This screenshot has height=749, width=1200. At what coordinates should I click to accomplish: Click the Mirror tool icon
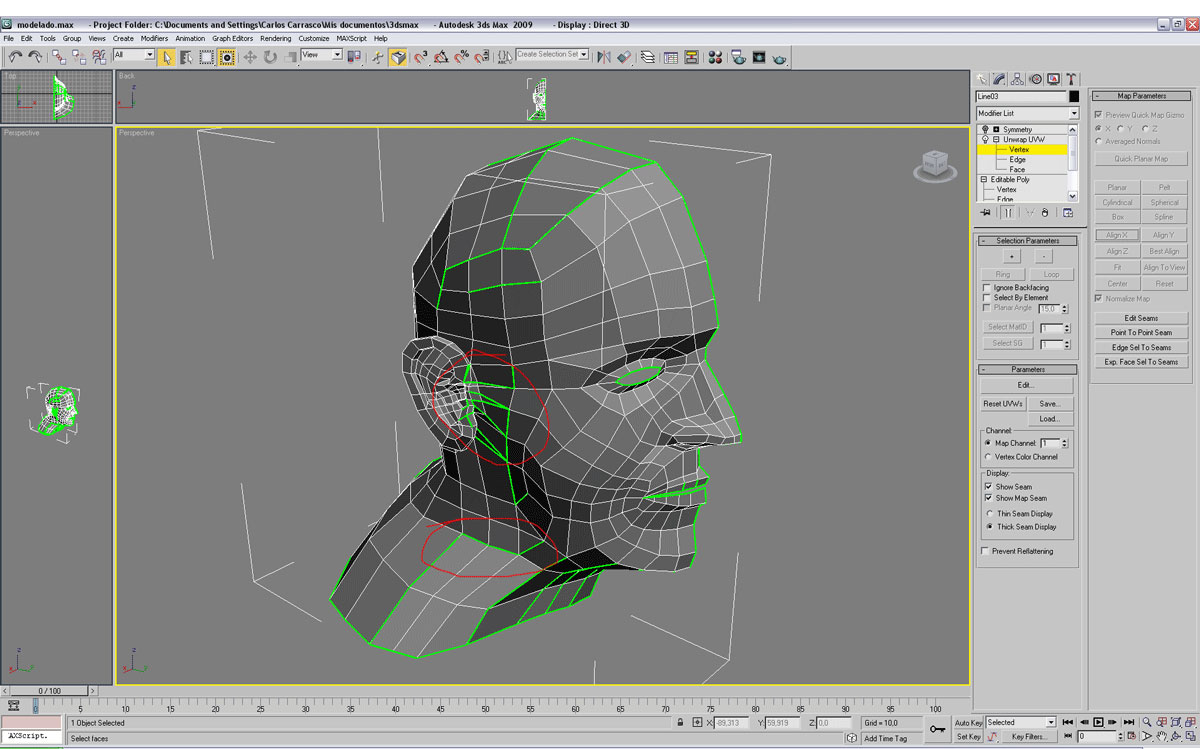603,57
